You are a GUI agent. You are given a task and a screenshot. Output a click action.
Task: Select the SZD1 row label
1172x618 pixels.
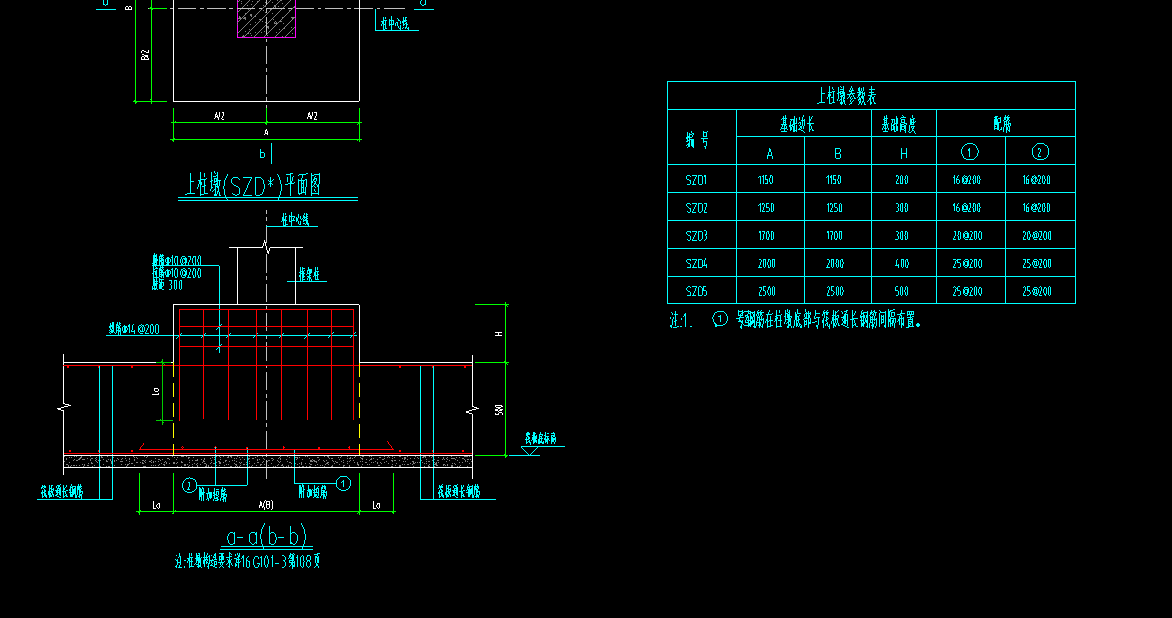click(x=696, y=180)
